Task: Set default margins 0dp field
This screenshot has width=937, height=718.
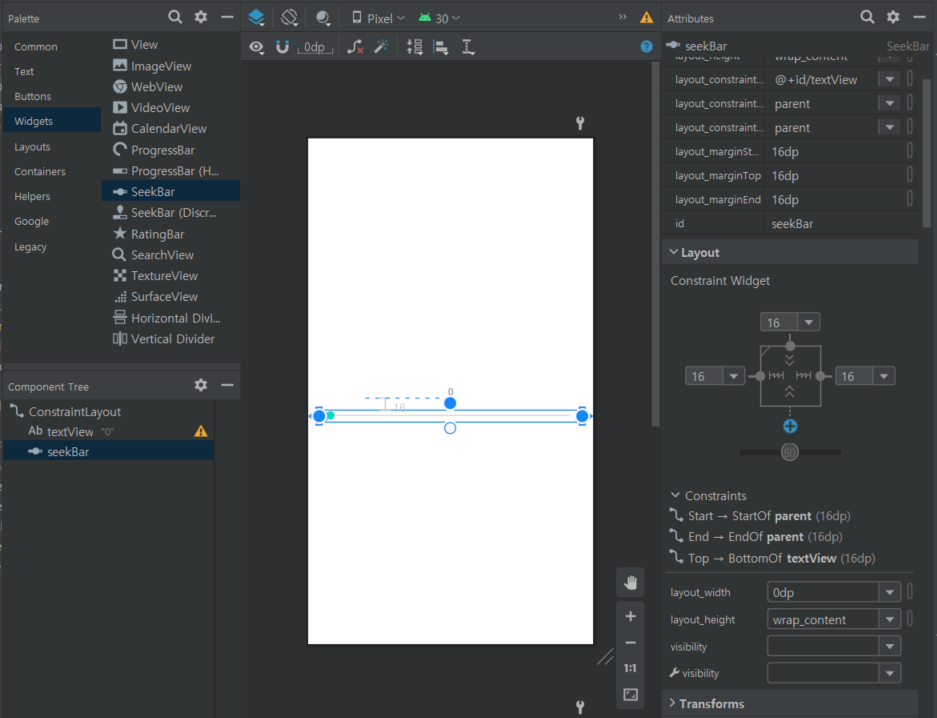Action: pyautogui.click(x=315, y=47)
